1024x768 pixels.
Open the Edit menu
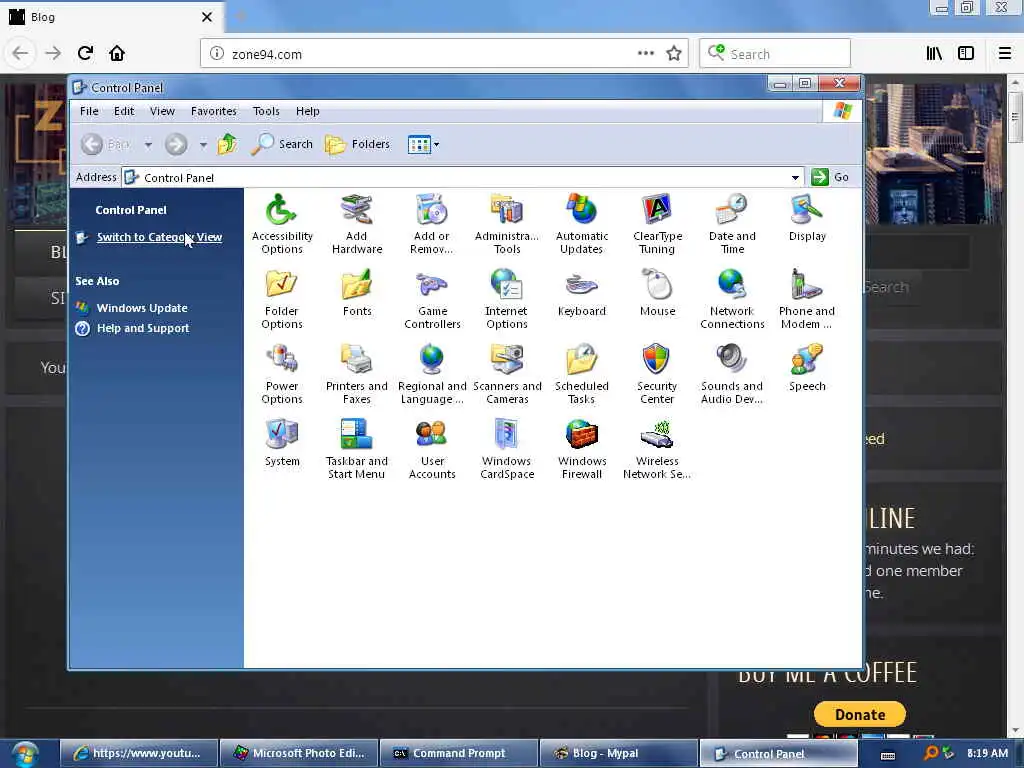pos(124,111)
